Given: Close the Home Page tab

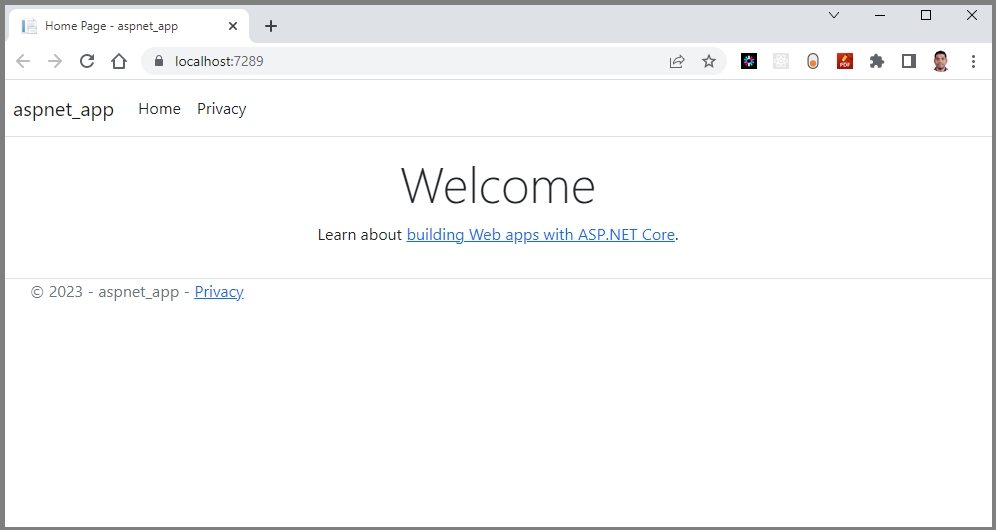Looking at the screenshot, I should pyautogui.click(x=233, y=26).
